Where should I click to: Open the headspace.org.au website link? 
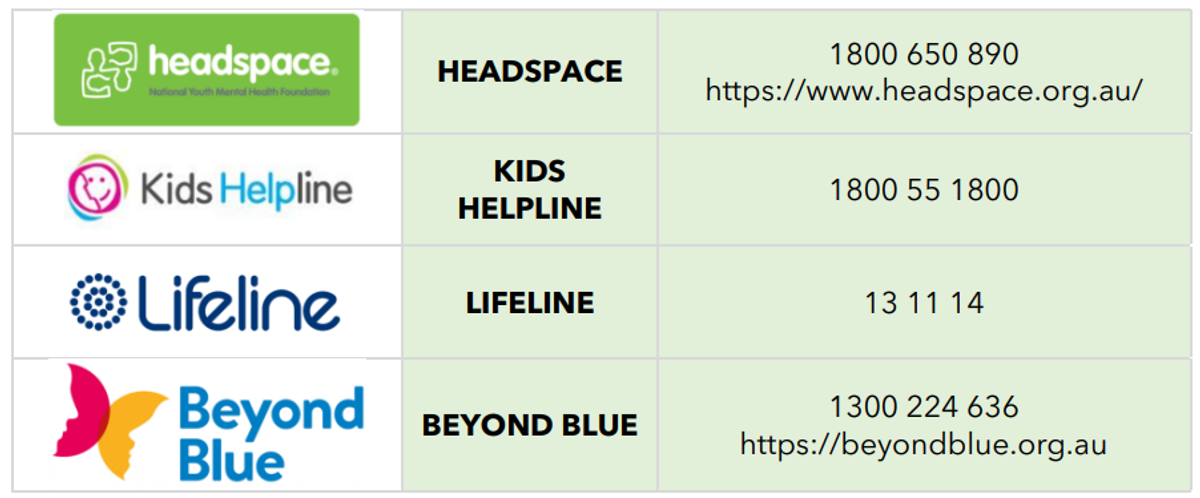point(924,90)
